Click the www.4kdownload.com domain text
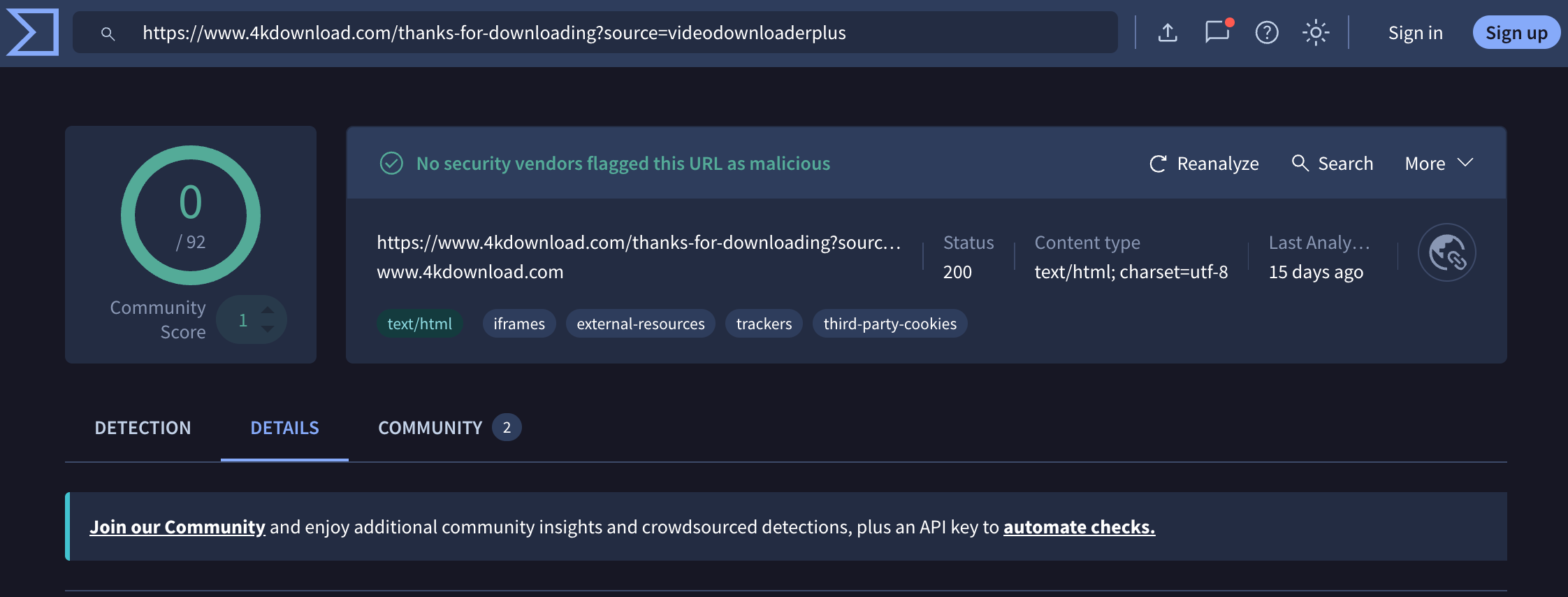1568x597 pixels. 470,272
